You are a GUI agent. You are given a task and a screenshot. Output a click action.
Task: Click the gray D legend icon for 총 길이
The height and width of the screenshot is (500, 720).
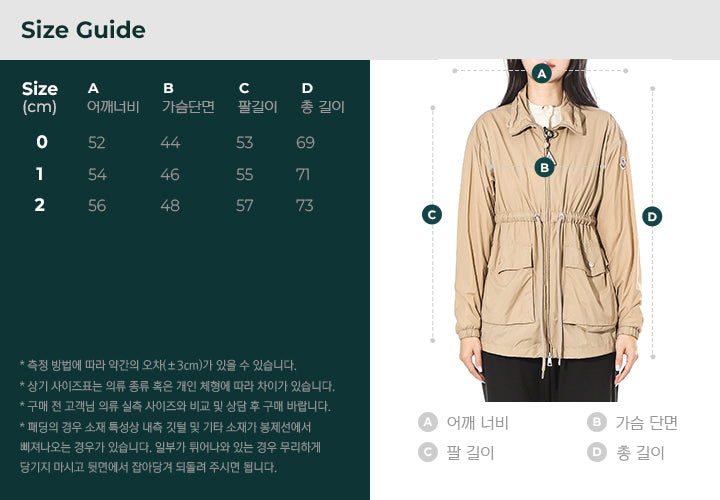596,452
